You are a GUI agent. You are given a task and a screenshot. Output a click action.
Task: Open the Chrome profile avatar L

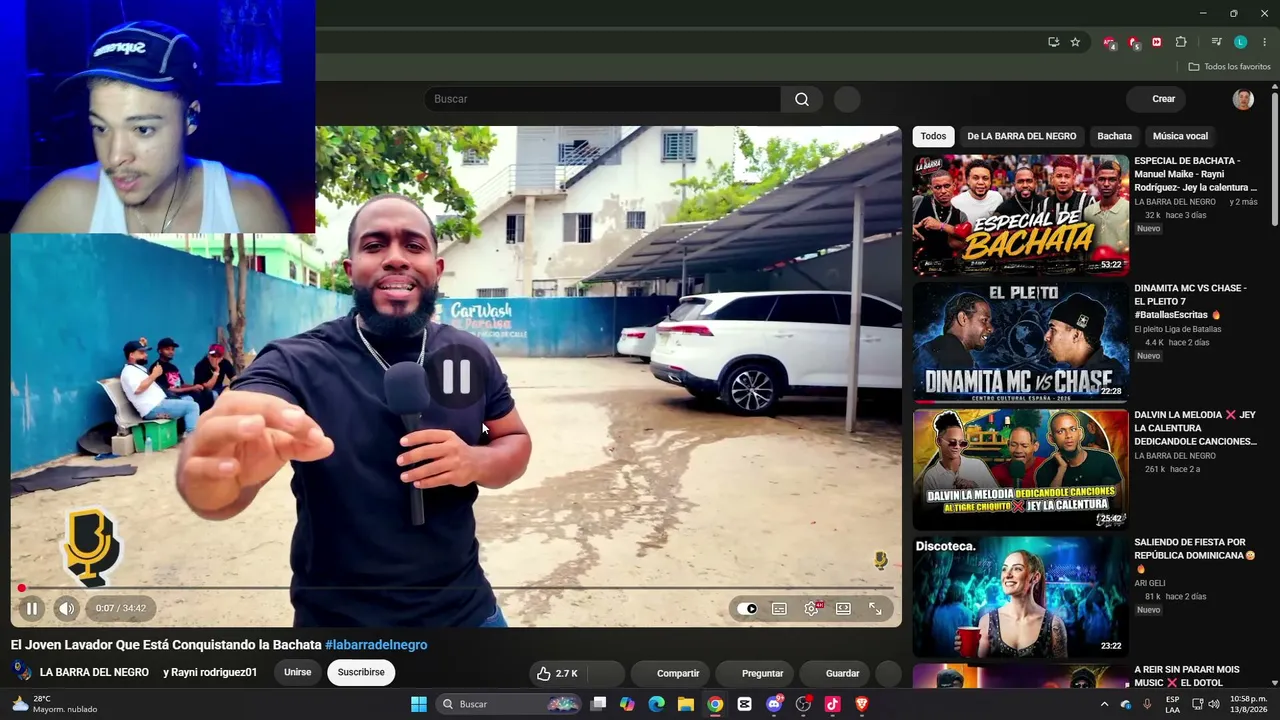(x=1240, y=42)
